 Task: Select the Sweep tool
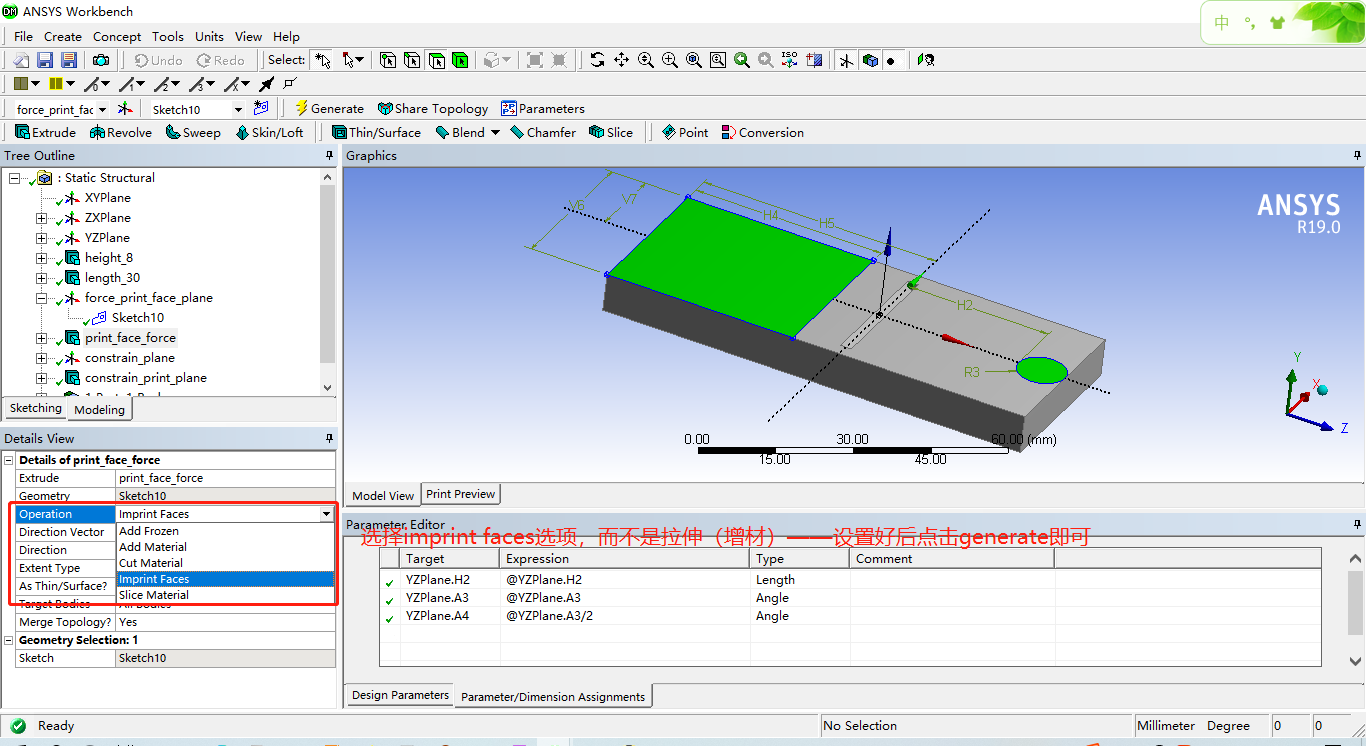coord(192,132)
